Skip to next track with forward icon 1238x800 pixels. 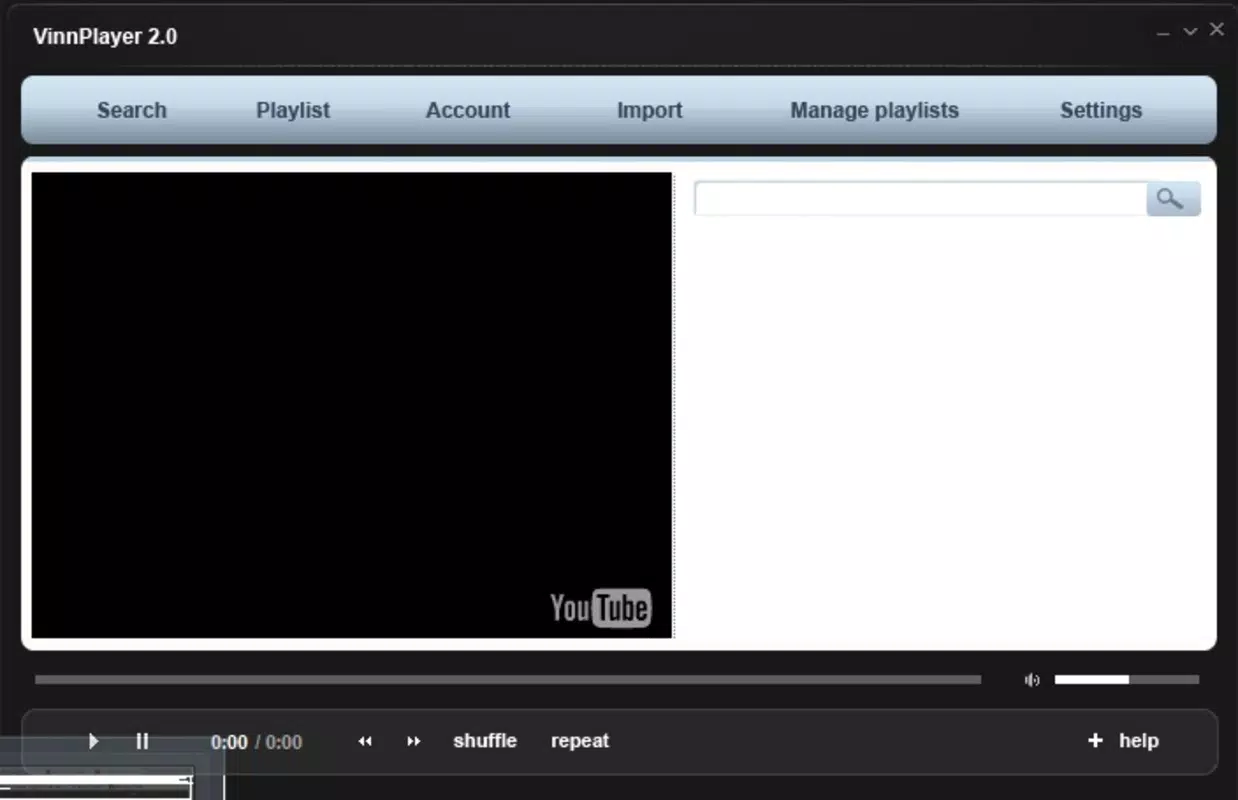coord(414,741)
